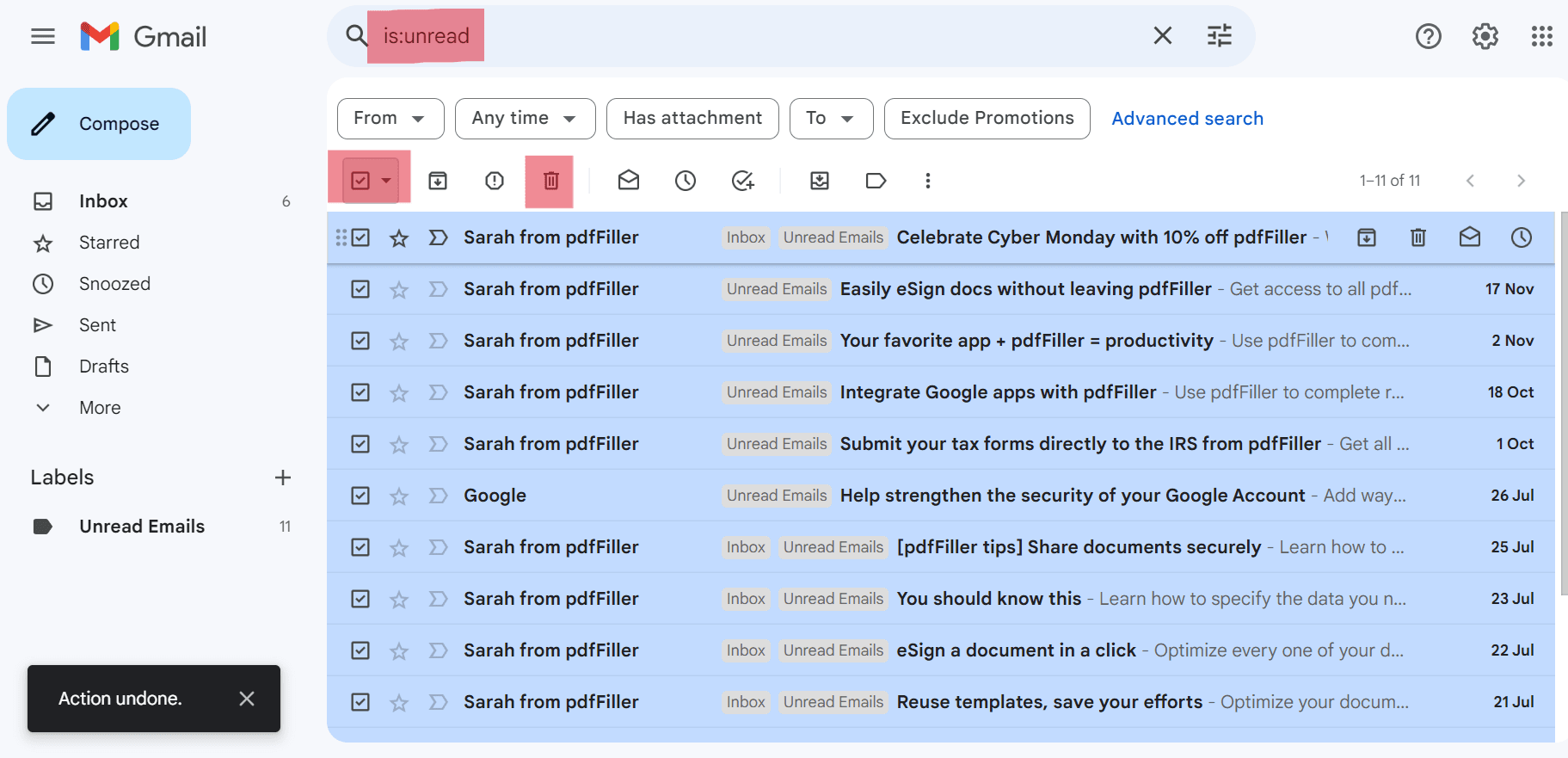
Task: Open the From filter dropdown
Action: tap(390, 119)
